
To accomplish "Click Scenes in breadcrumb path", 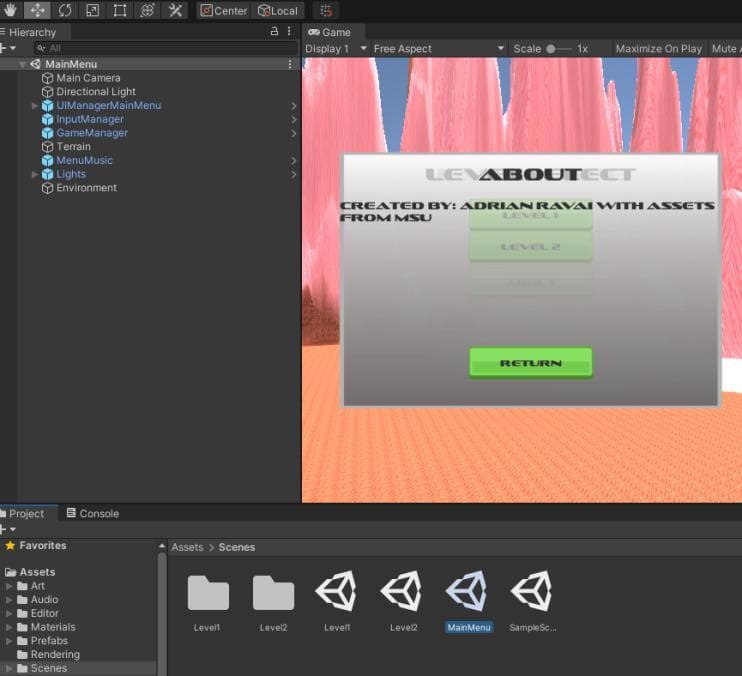I will pyautogui.click(x=237, y=547).
